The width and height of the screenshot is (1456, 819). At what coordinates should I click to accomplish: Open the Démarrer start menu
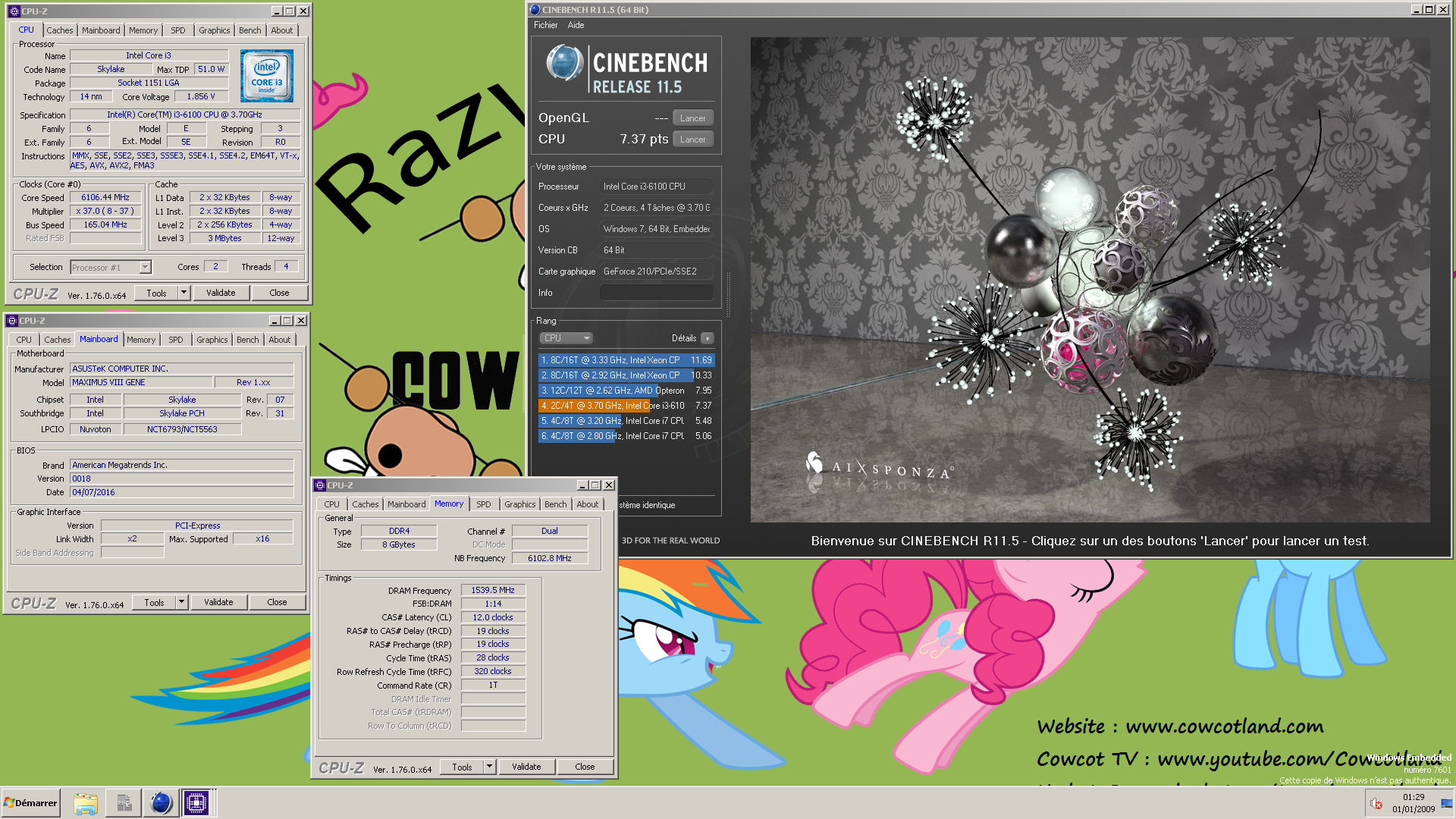(x=31, y=803)
